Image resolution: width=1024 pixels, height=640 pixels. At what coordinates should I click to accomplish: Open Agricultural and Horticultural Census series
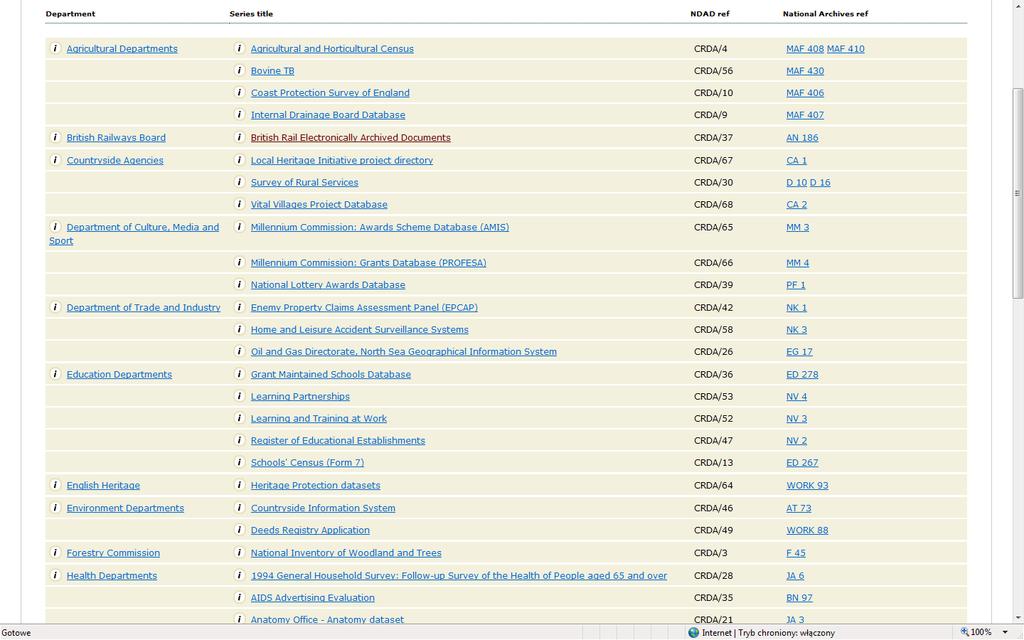(x=332, y=48)
